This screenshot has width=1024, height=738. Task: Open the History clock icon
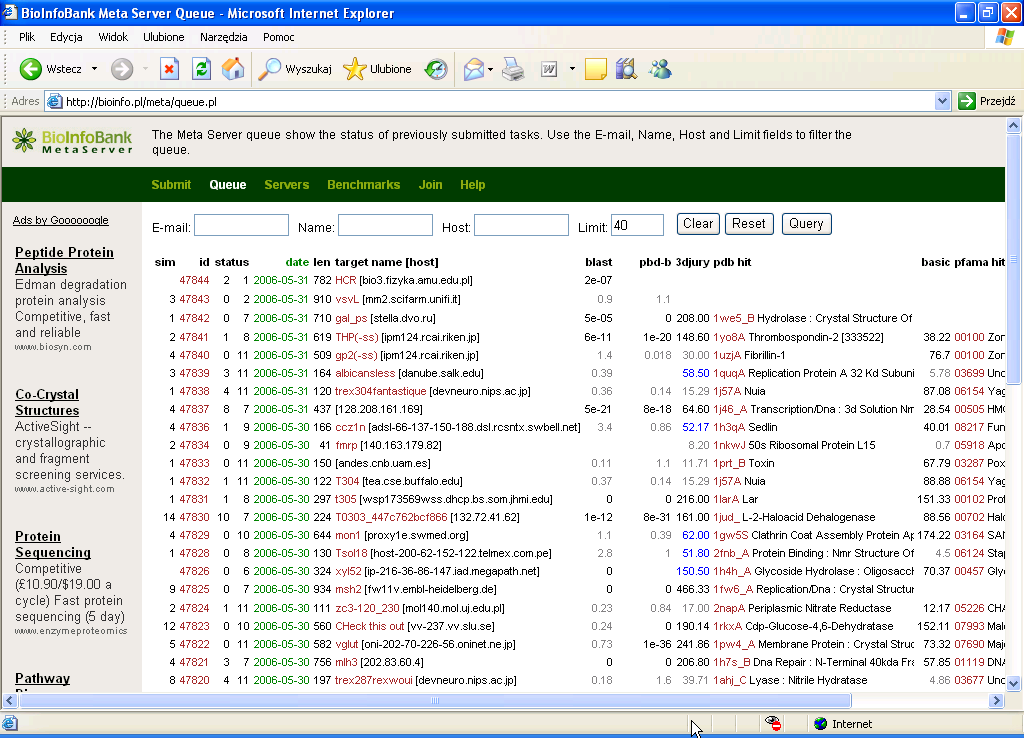click(x=436, y=69)
